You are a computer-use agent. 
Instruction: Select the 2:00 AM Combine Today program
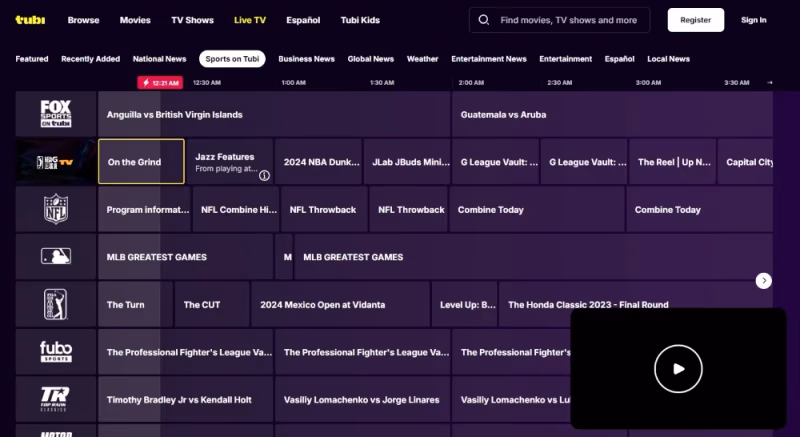click(x=537, y=209)
